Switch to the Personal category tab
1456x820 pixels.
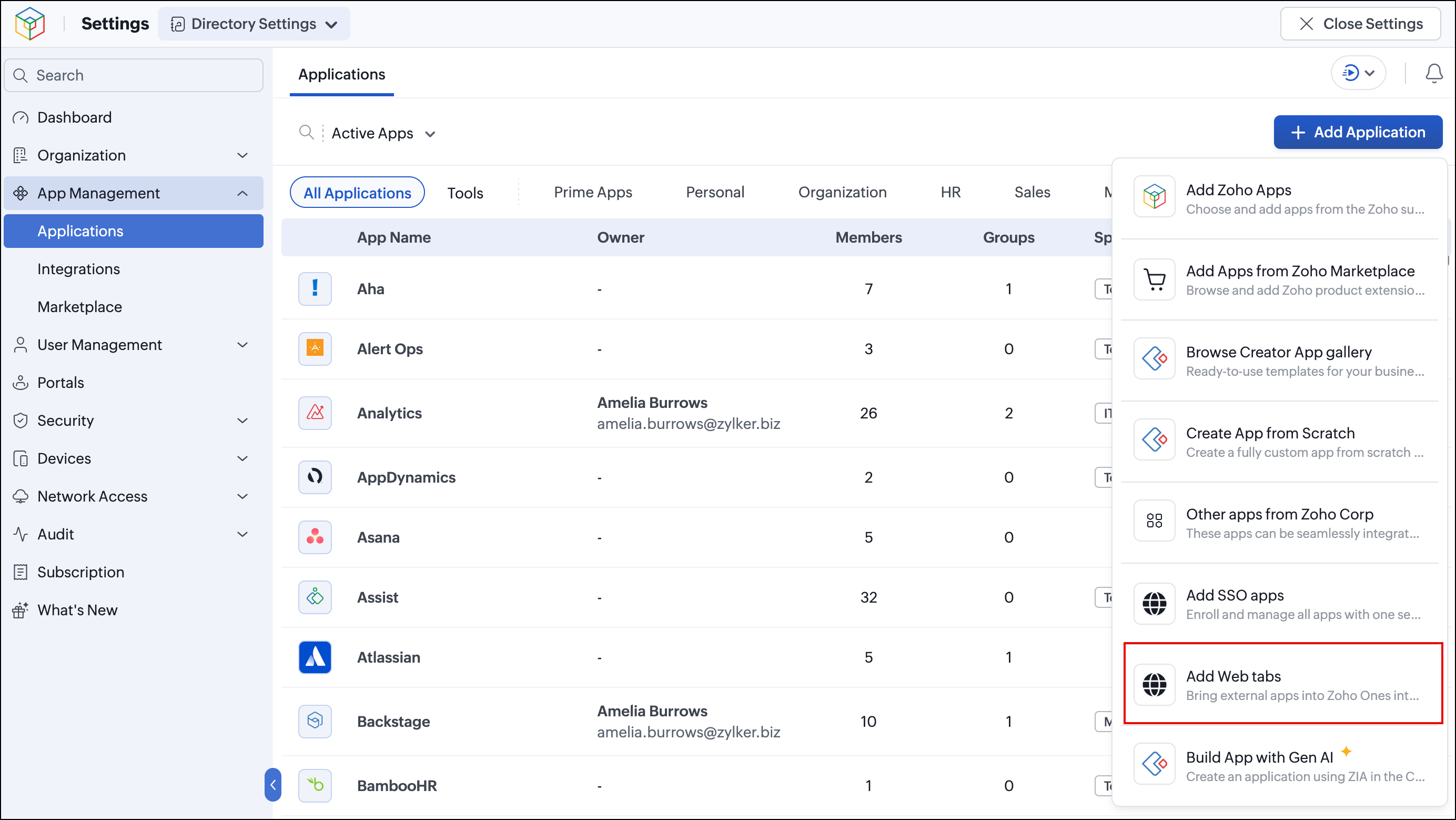(715, 192)
